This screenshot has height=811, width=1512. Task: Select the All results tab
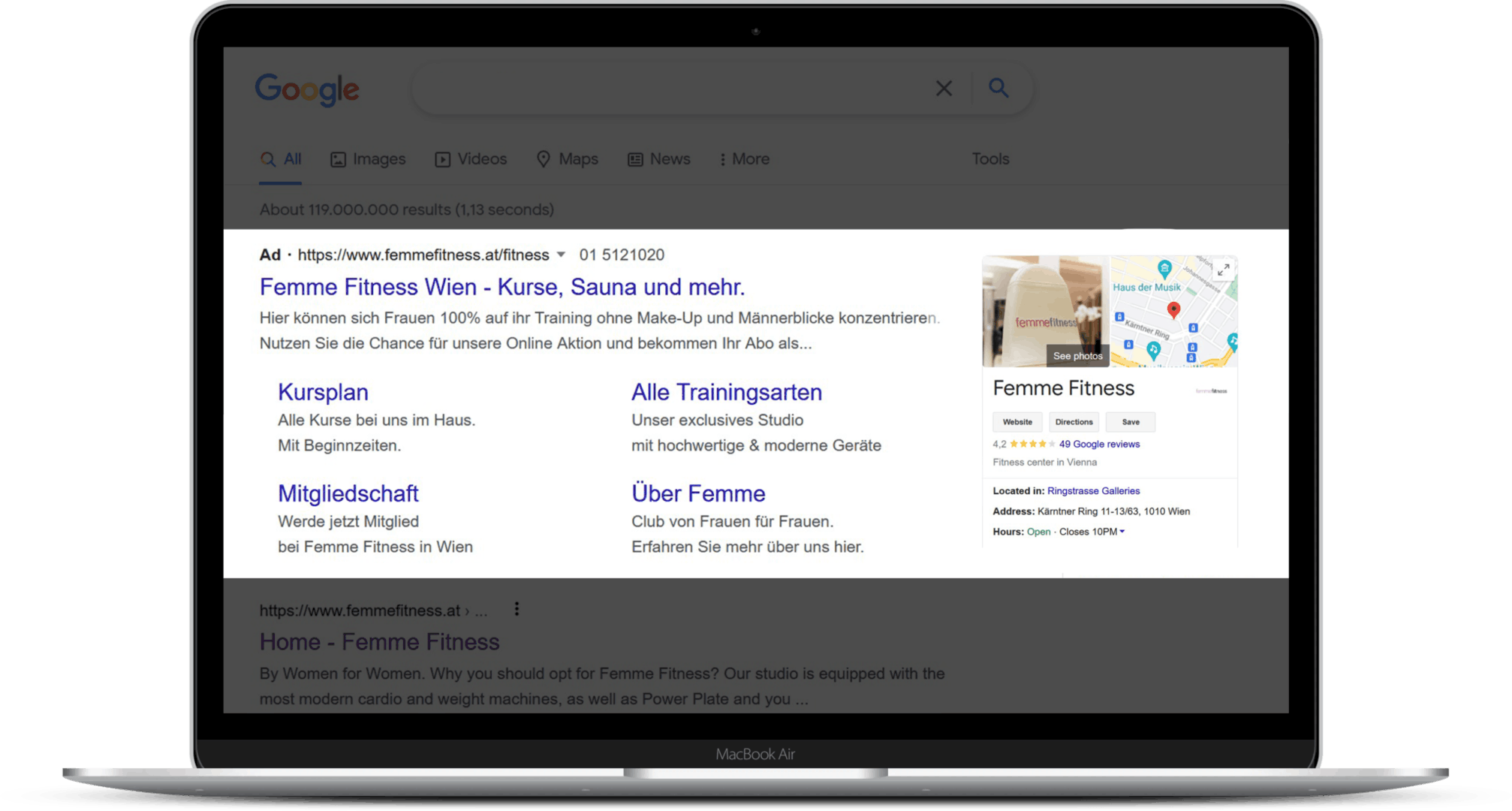282,159
